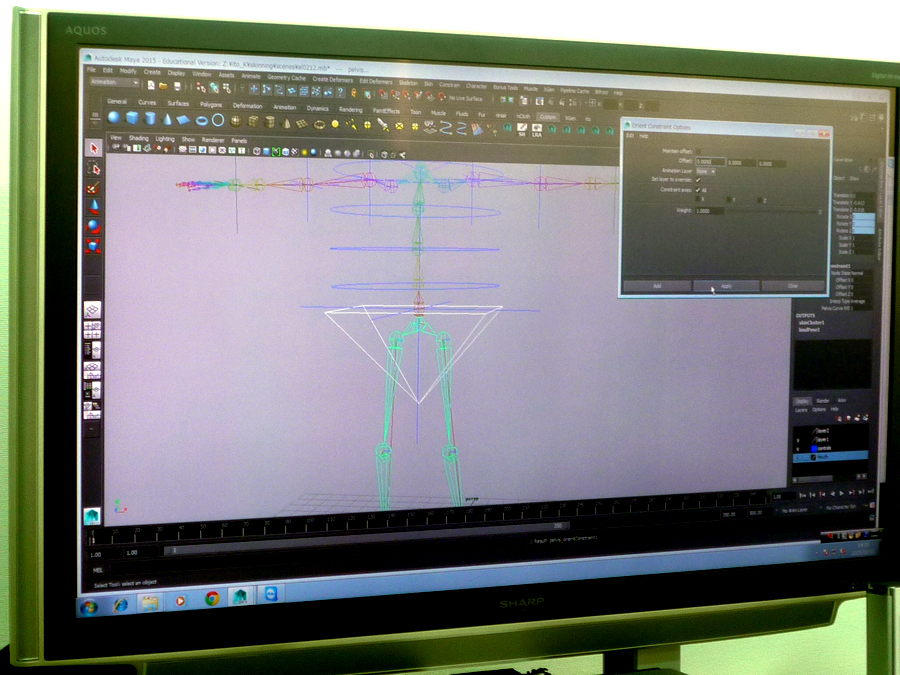The image size is (900, 675).
Task: Open the Skeleton menu
Action: [408, 83]
